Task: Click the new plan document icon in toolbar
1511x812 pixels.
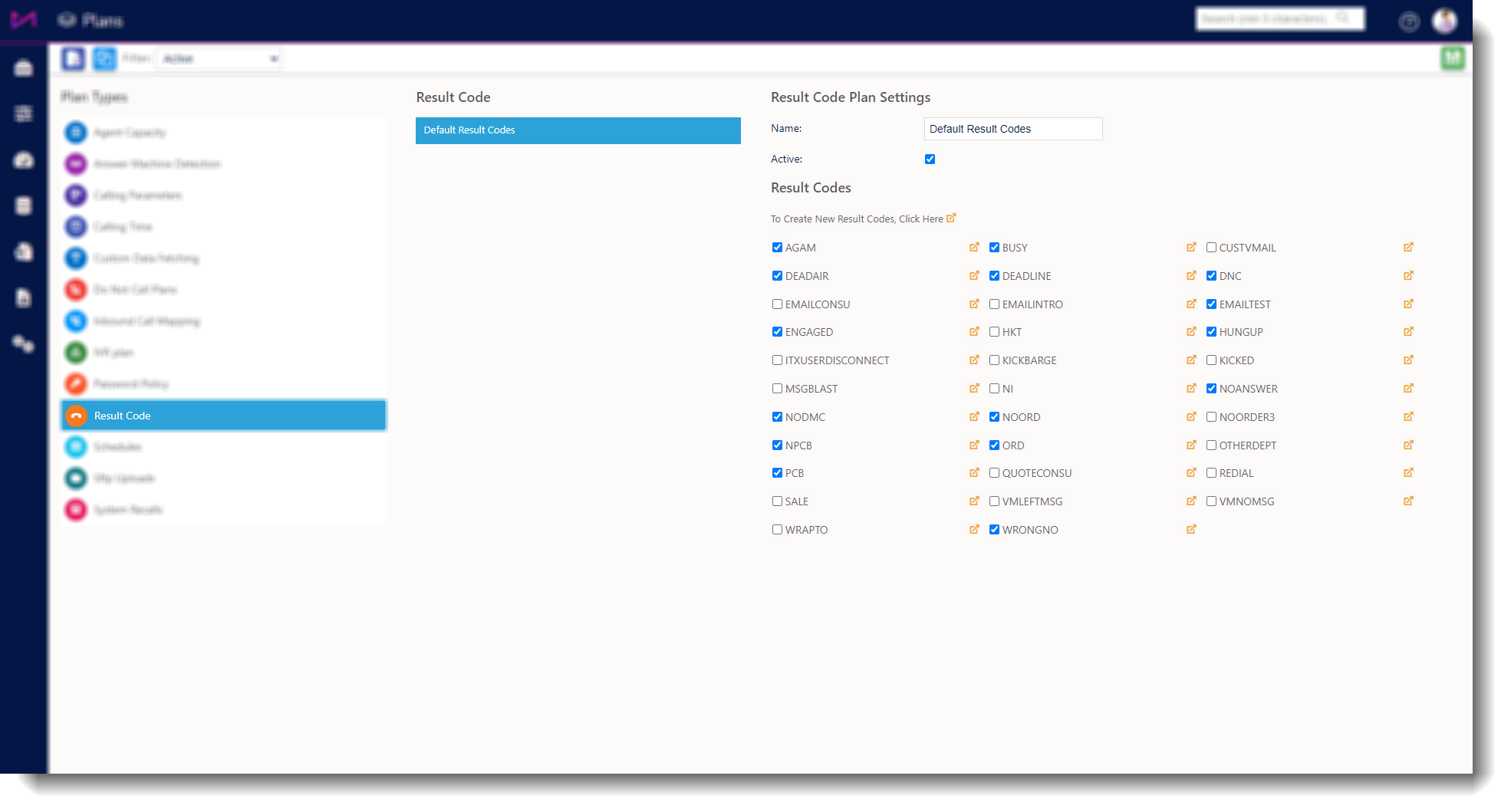Action: 74,58
